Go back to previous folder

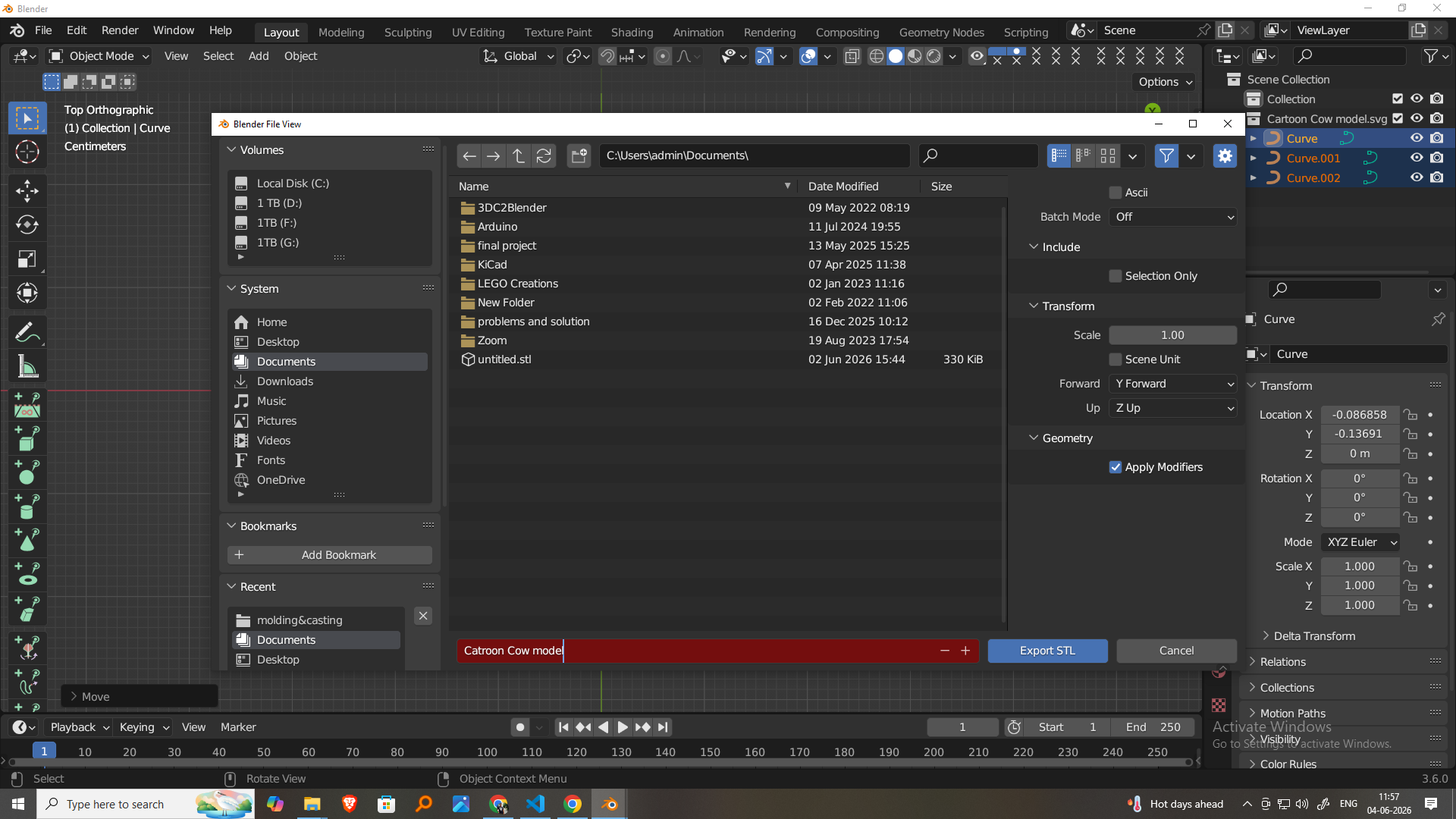[x=469, y=156]
